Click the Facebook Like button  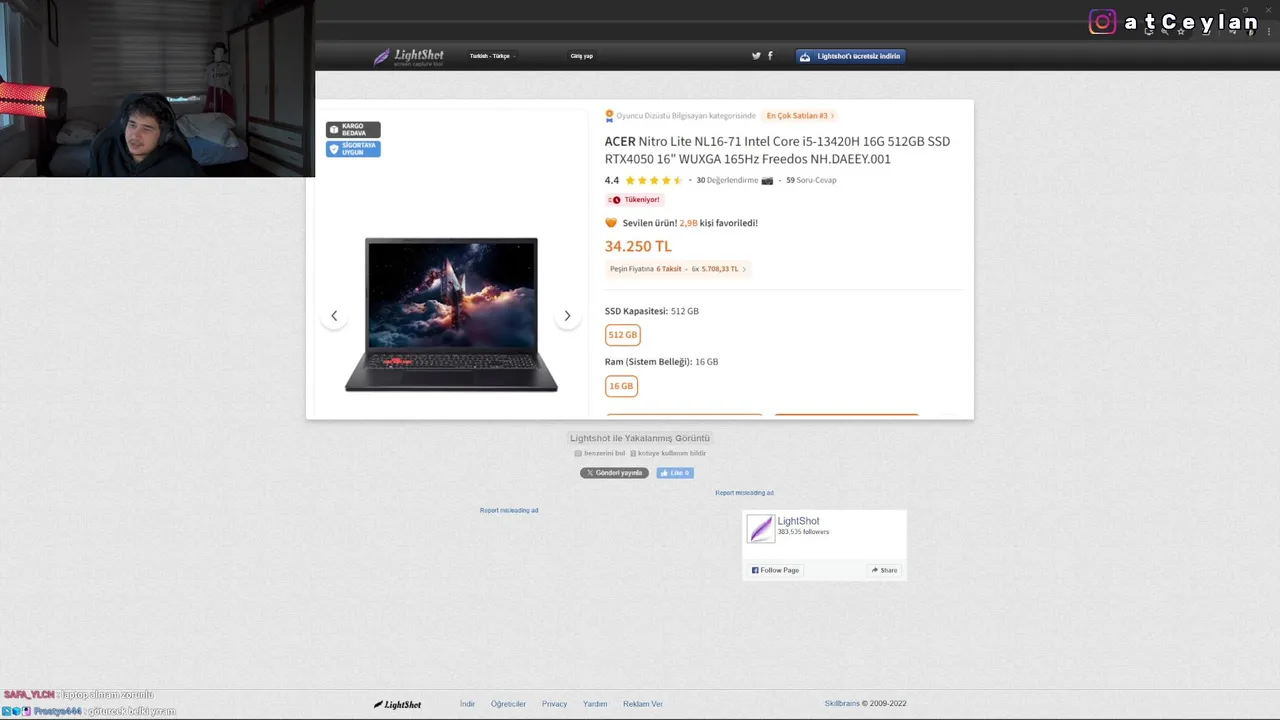coord(675,473)
